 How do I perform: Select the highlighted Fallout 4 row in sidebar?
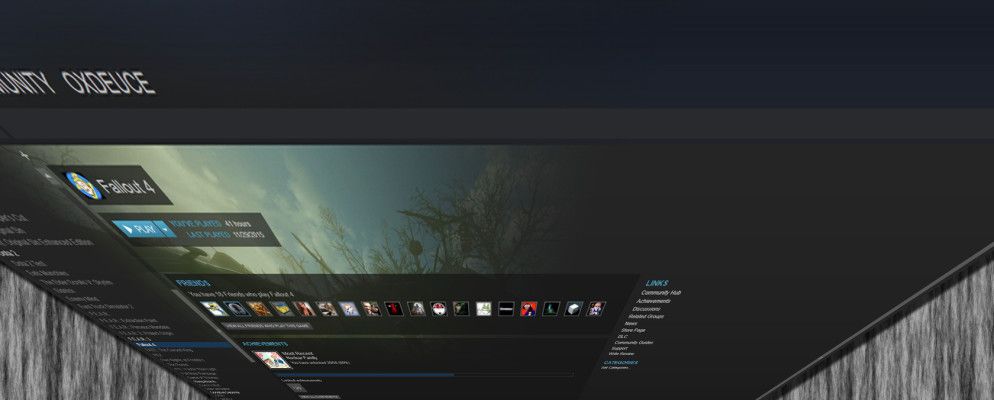coord(181,345)
